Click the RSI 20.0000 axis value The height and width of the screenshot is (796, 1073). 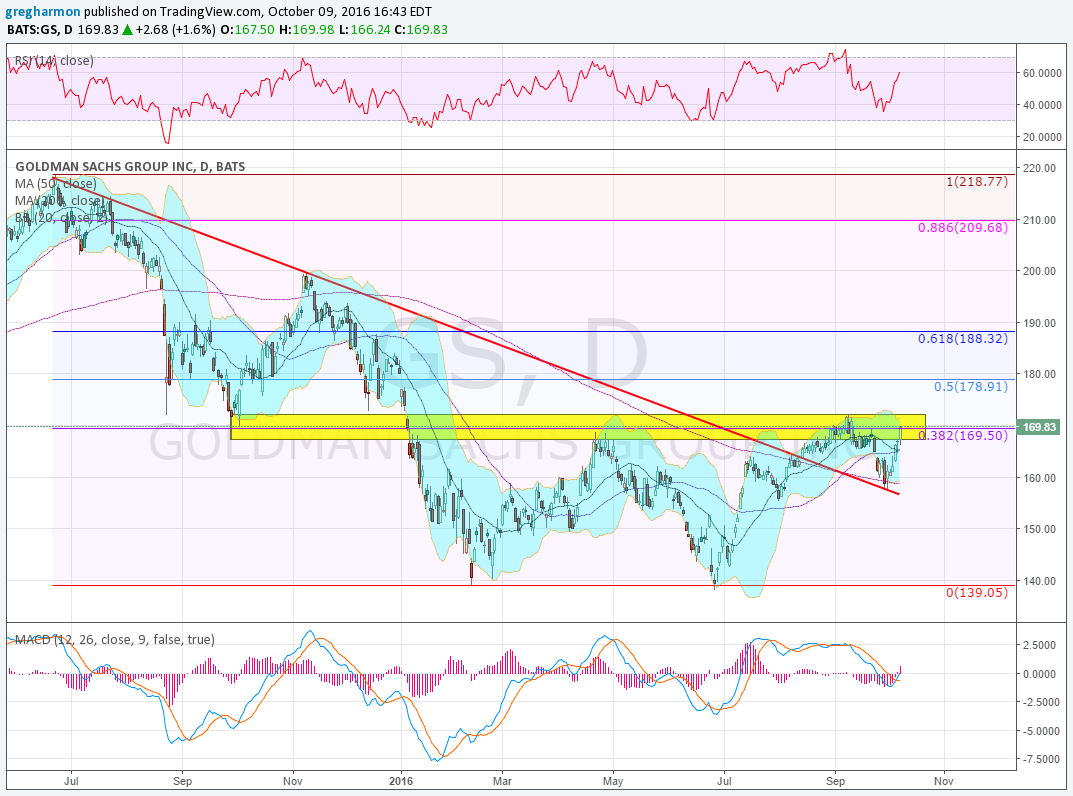tap(1042, 137)
